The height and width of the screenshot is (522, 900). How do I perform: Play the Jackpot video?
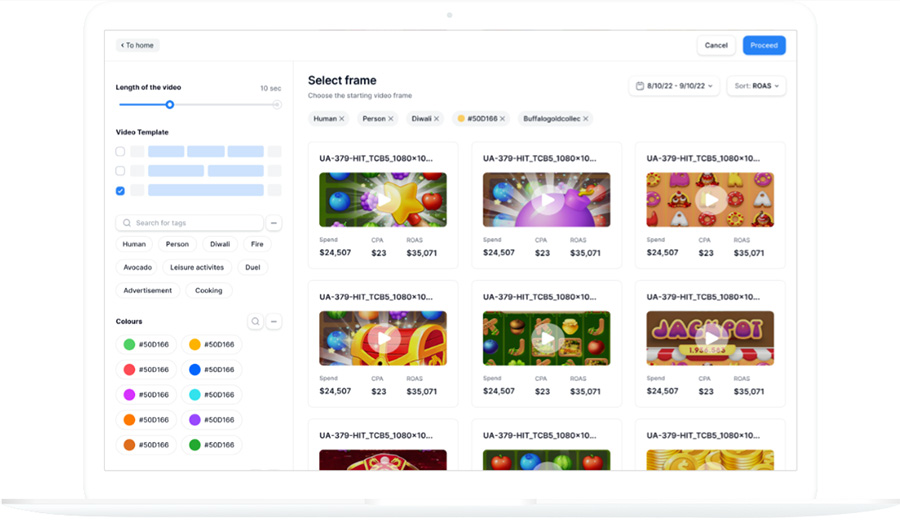710,338
